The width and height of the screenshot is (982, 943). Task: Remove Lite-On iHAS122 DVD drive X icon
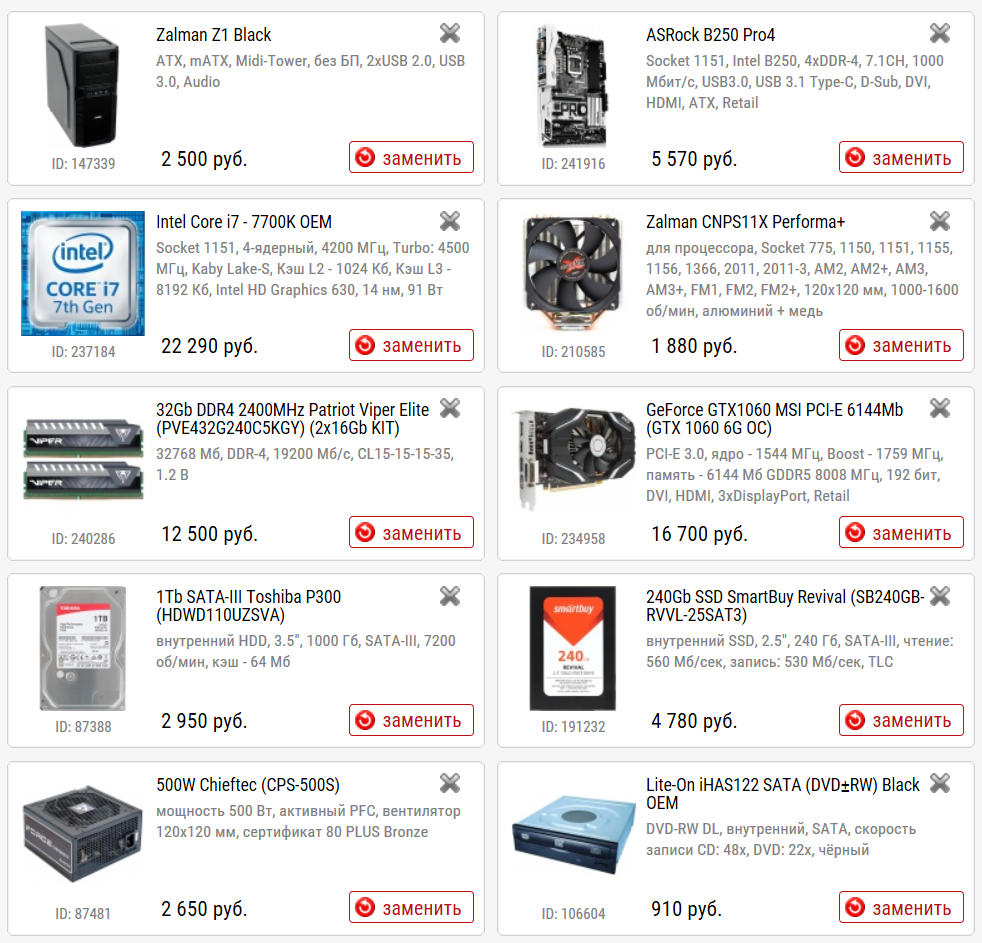(x=939, y=783)
